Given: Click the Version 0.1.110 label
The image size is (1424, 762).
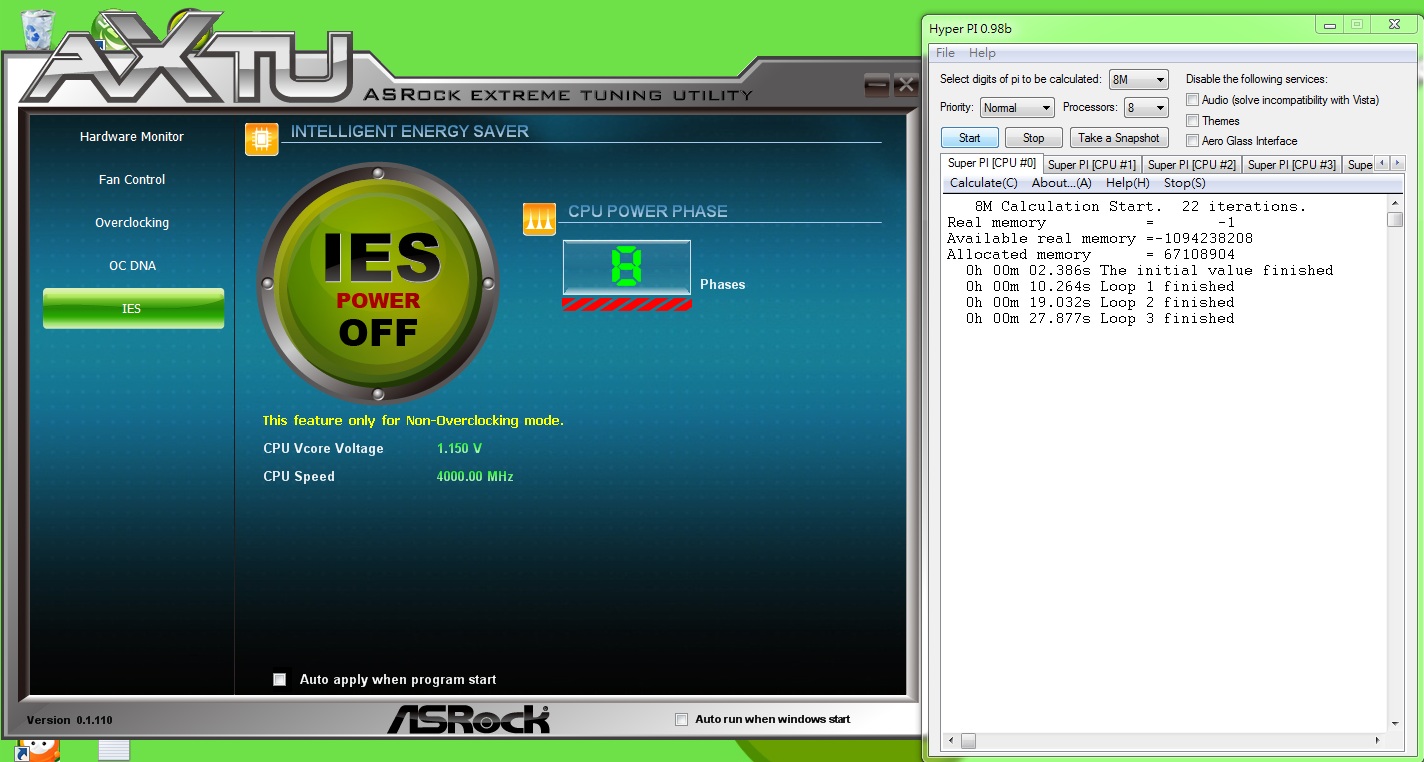Looking at the screenshot, I should tap(69, 720).
